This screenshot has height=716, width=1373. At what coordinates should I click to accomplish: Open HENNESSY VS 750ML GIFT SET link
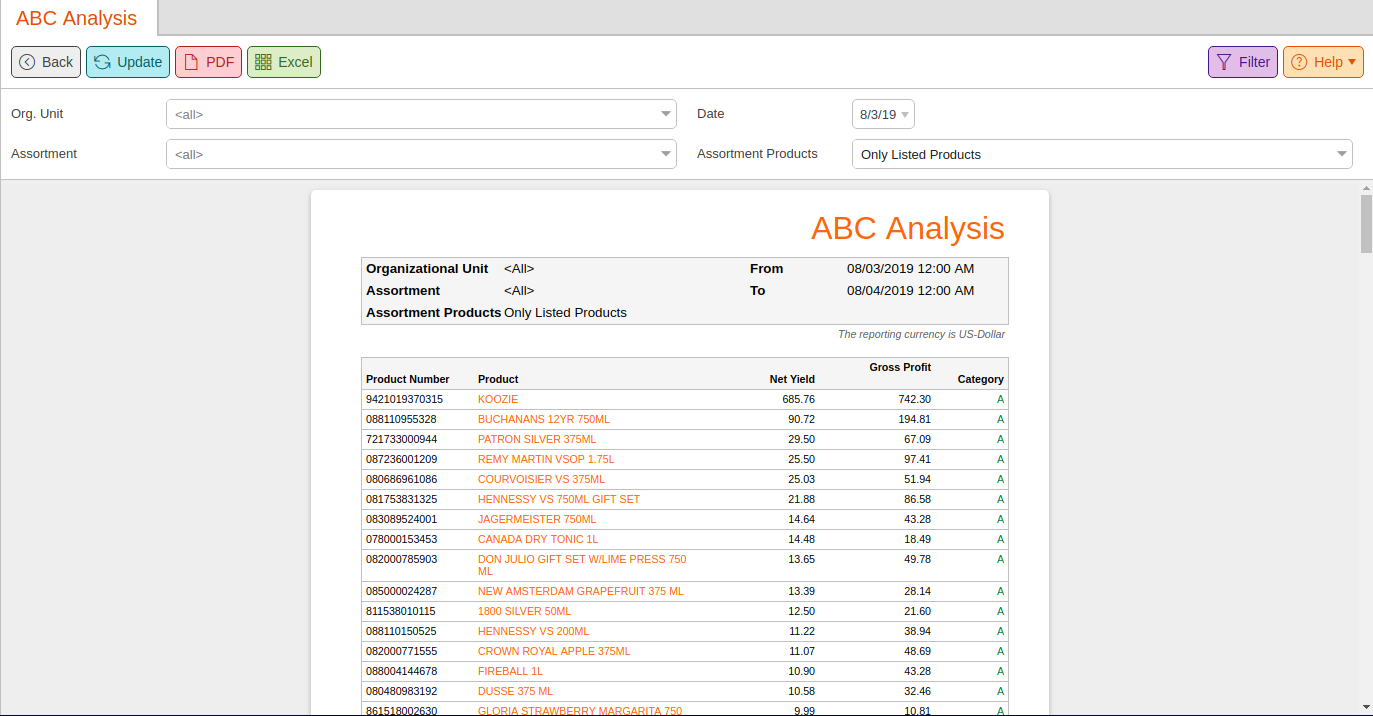(x=559, y=499)
